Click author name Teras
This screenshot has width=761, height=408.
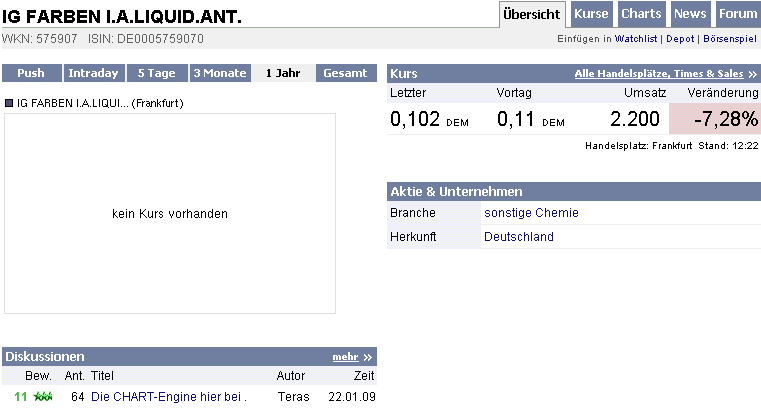coord(294,397)
